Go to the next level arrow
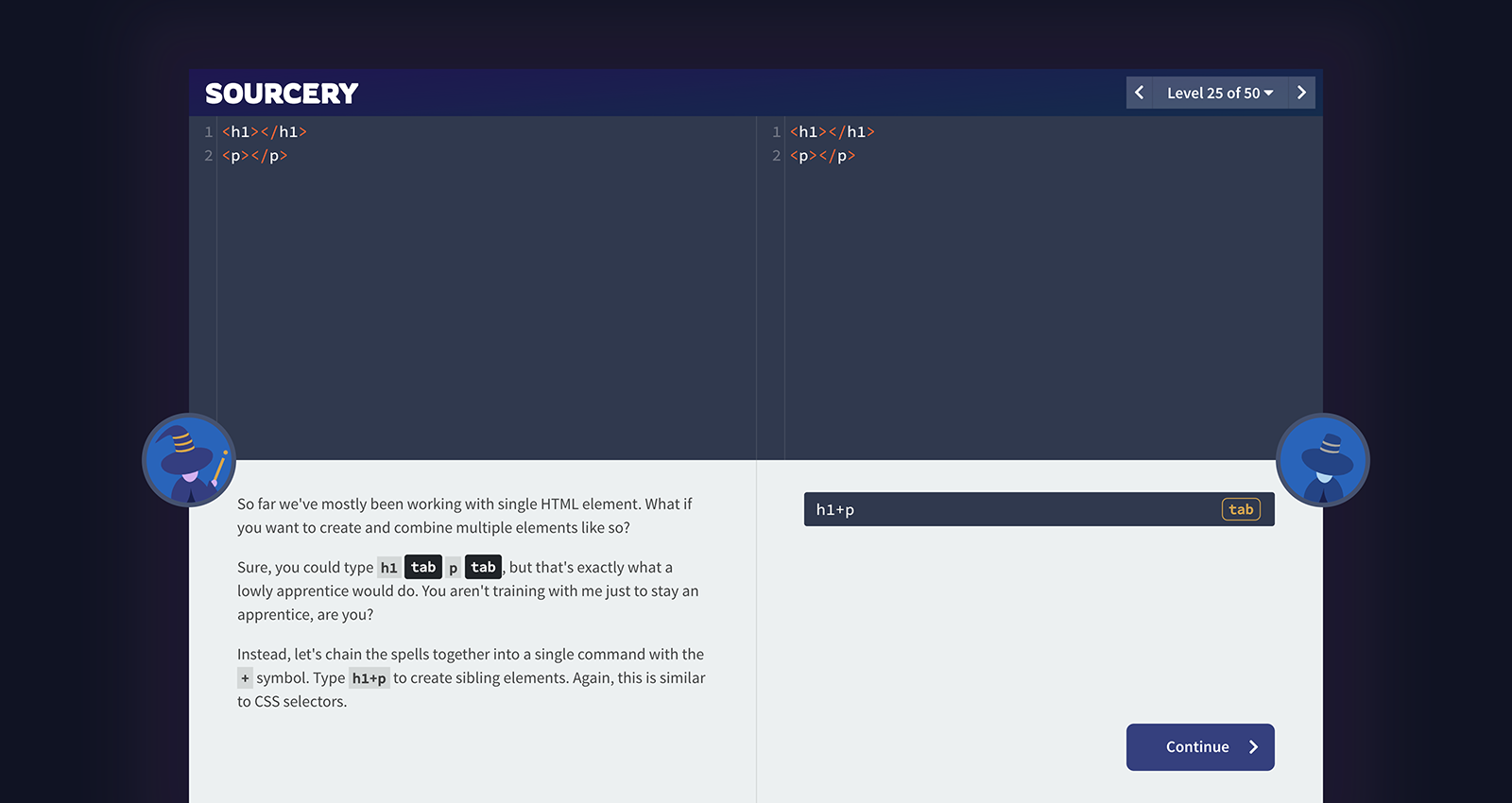Screen dimensions: 1512x803 pyautogui.click(x=1301, y=93)
